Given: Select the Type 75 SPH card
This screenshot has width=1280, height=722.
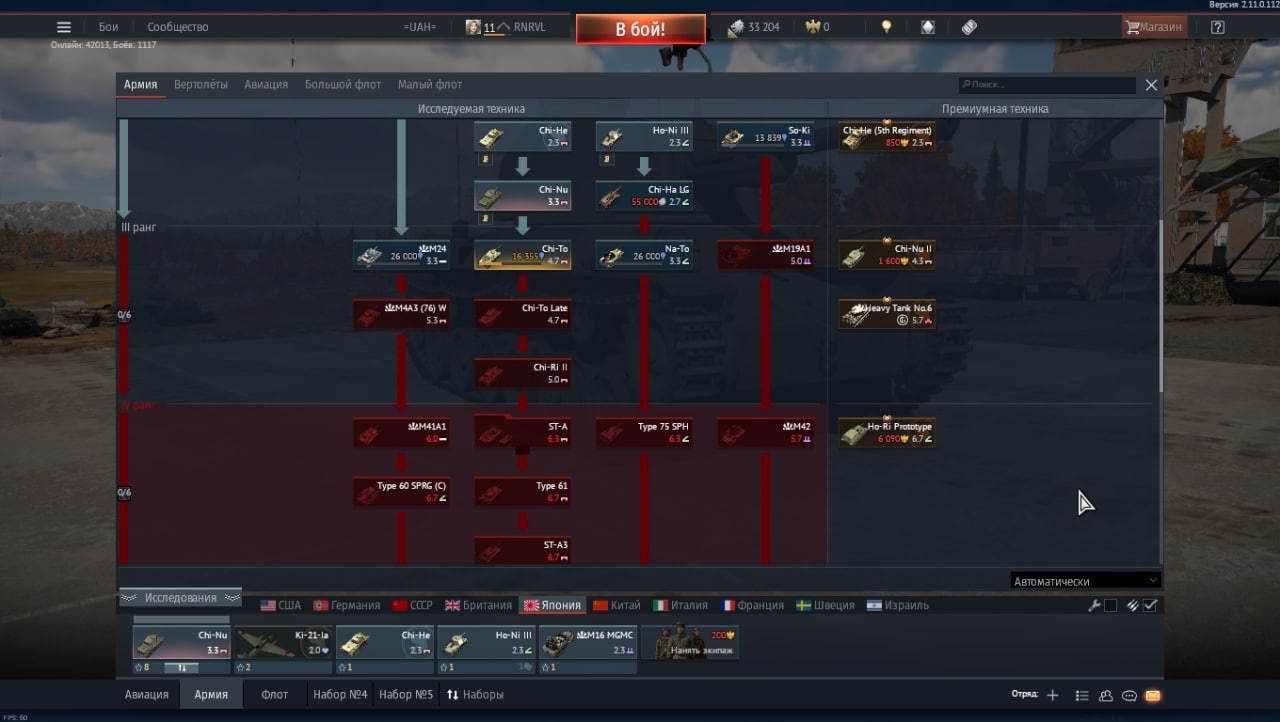Looking at the screenshot, I should [644, 433].
